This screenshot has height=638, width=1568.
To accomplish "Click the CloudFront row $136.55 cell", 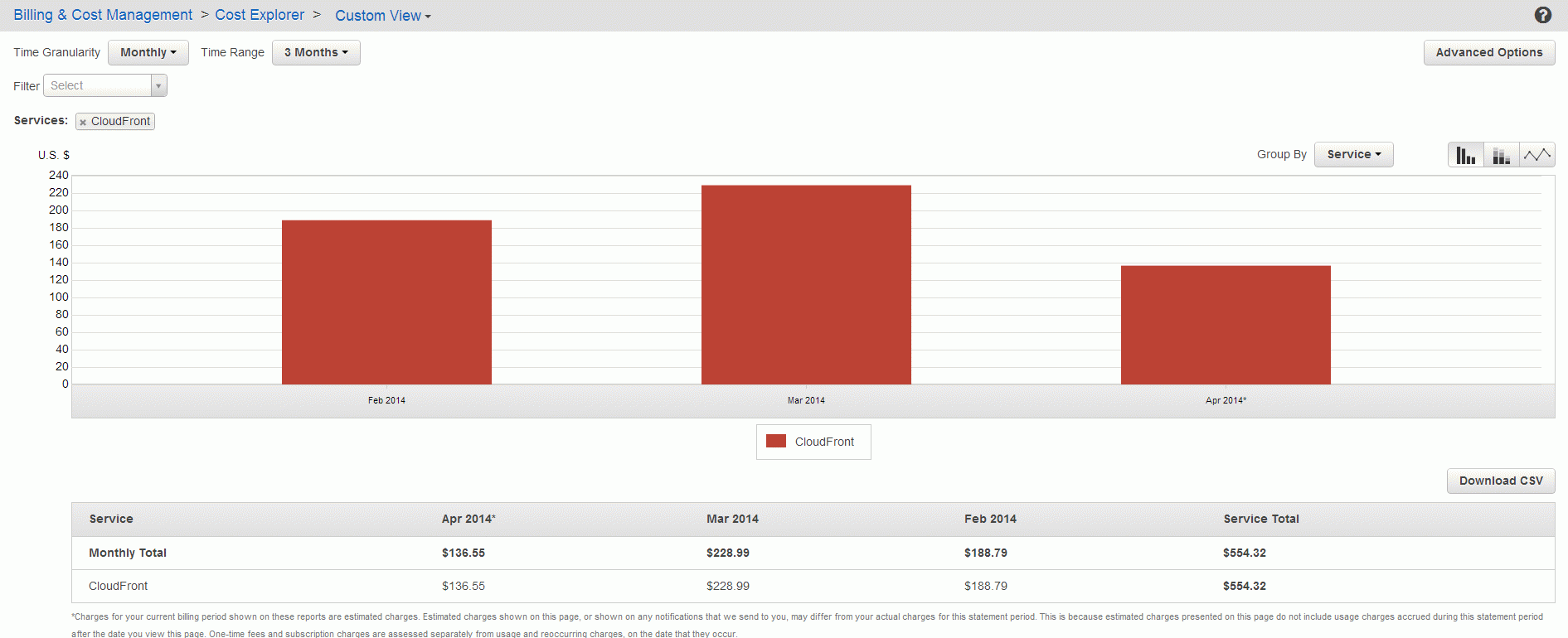I will 464,586.
